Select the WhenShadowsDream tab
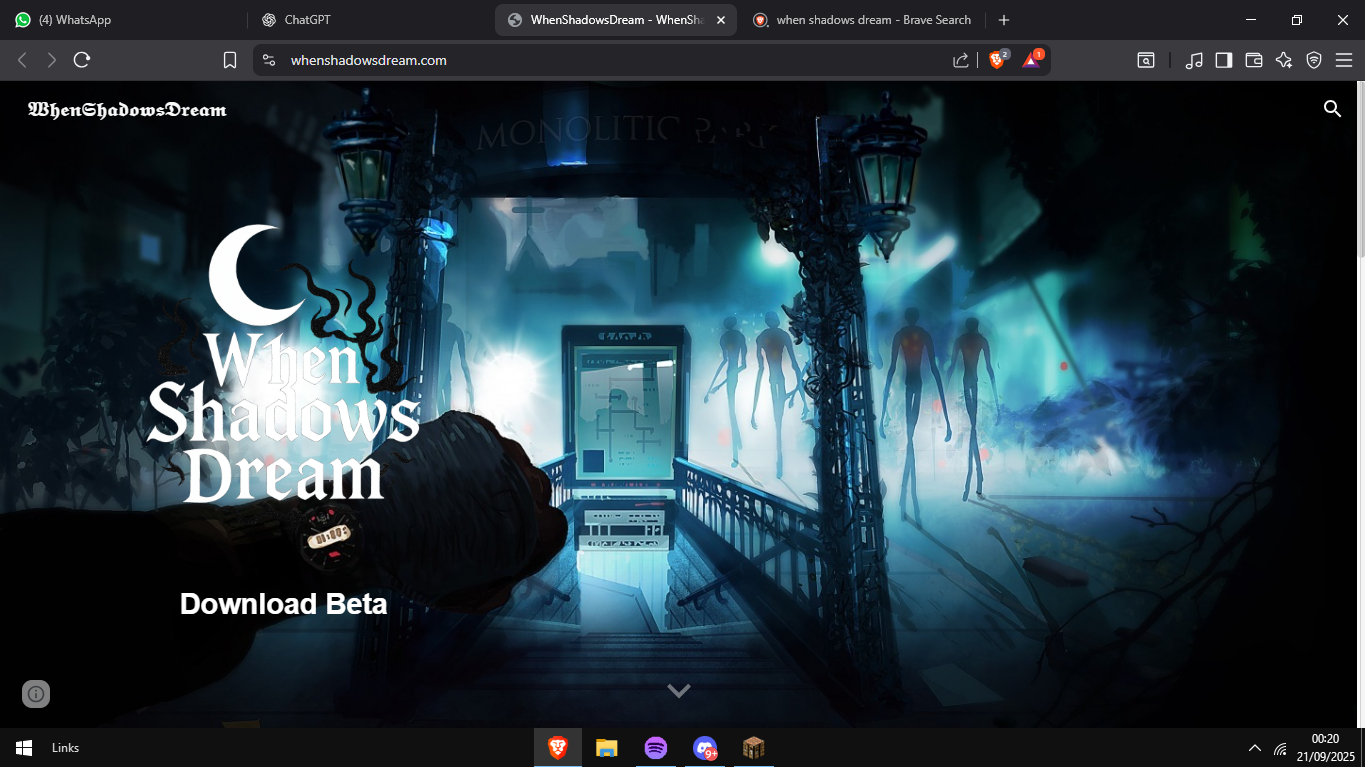This screenshot has height=767, width=1365. [x=616, y=20]
